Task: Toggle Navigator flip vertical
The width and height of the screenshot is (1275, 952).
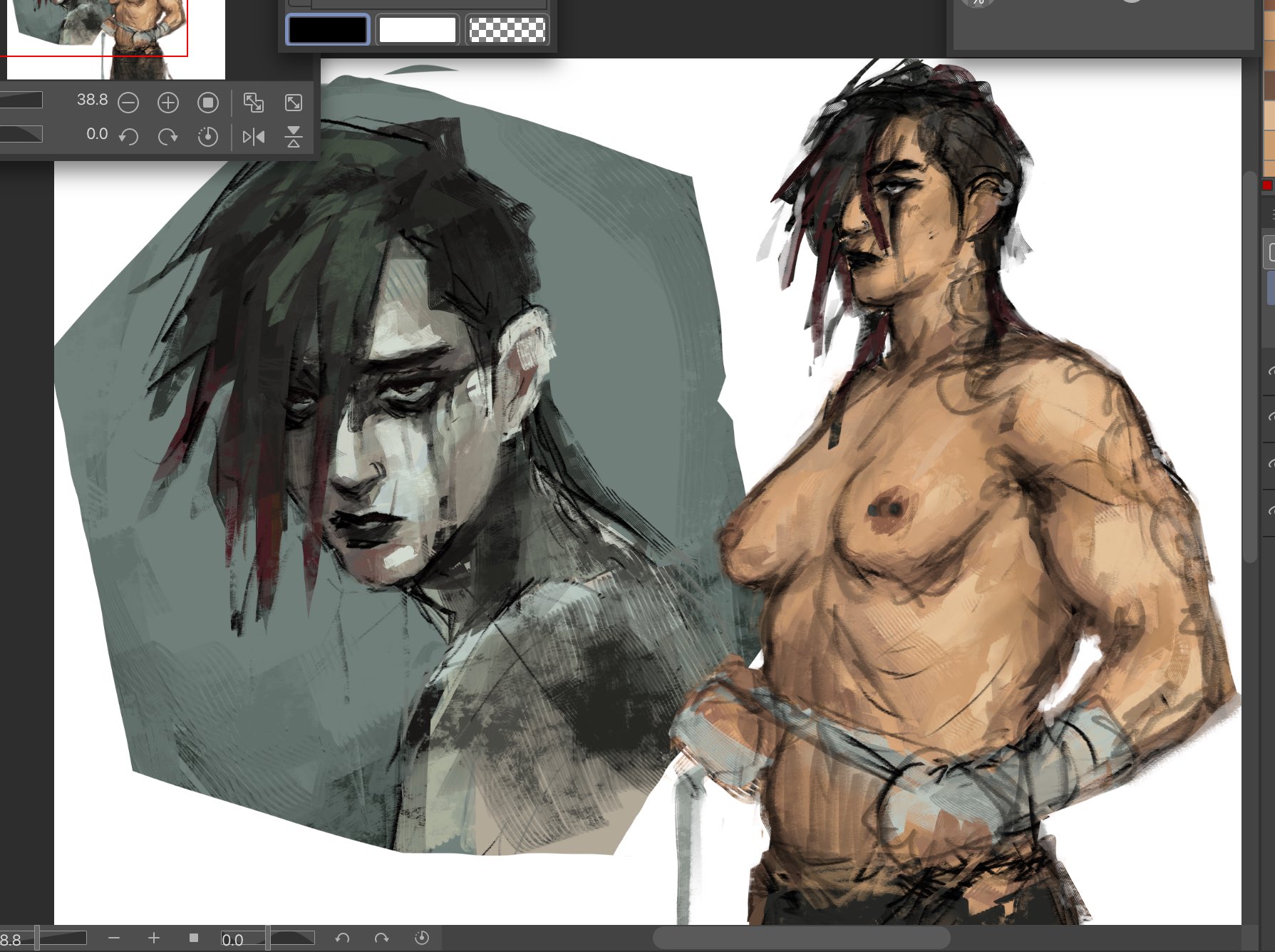Action: tap(293, 136)
